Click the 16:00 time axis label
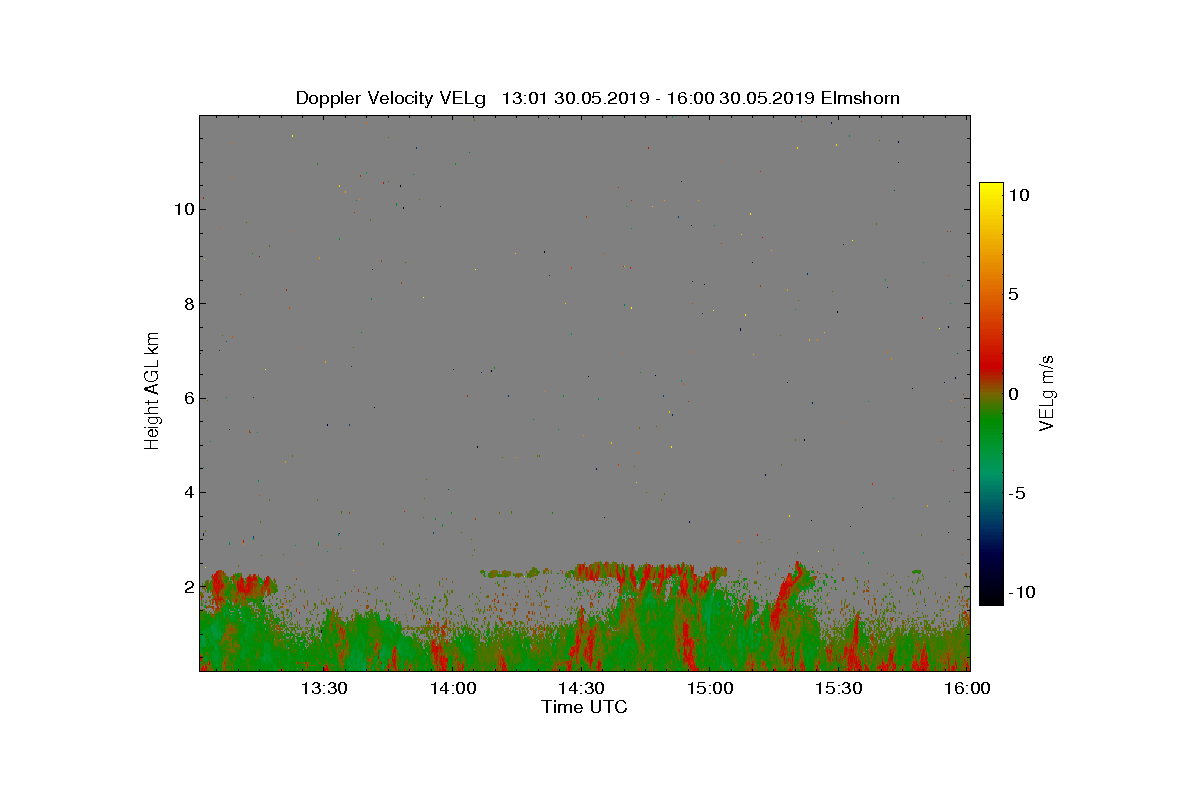This screenshot has width=1200, height=800. [x=968, y=689]
